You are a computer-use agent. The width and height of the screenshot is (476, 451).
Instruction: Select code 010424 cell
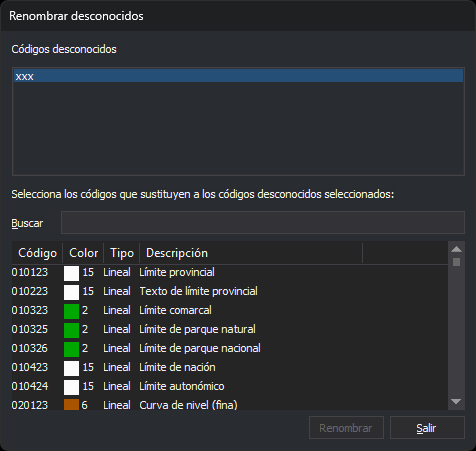coord(30,386)
